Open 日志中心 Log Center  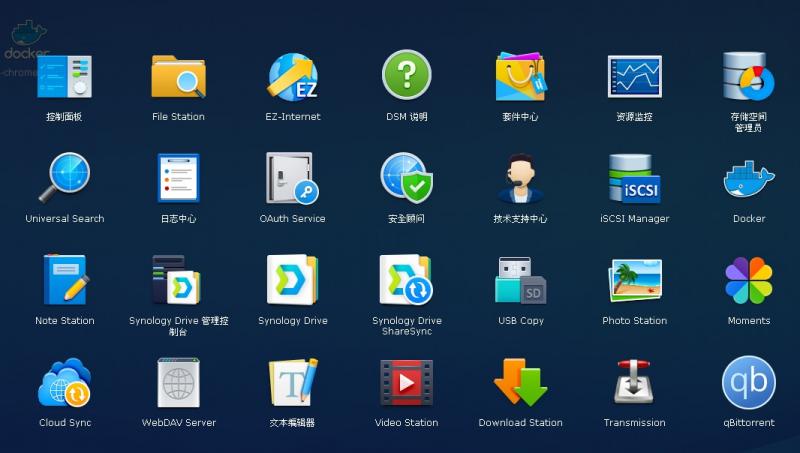[x=178, y=178]
